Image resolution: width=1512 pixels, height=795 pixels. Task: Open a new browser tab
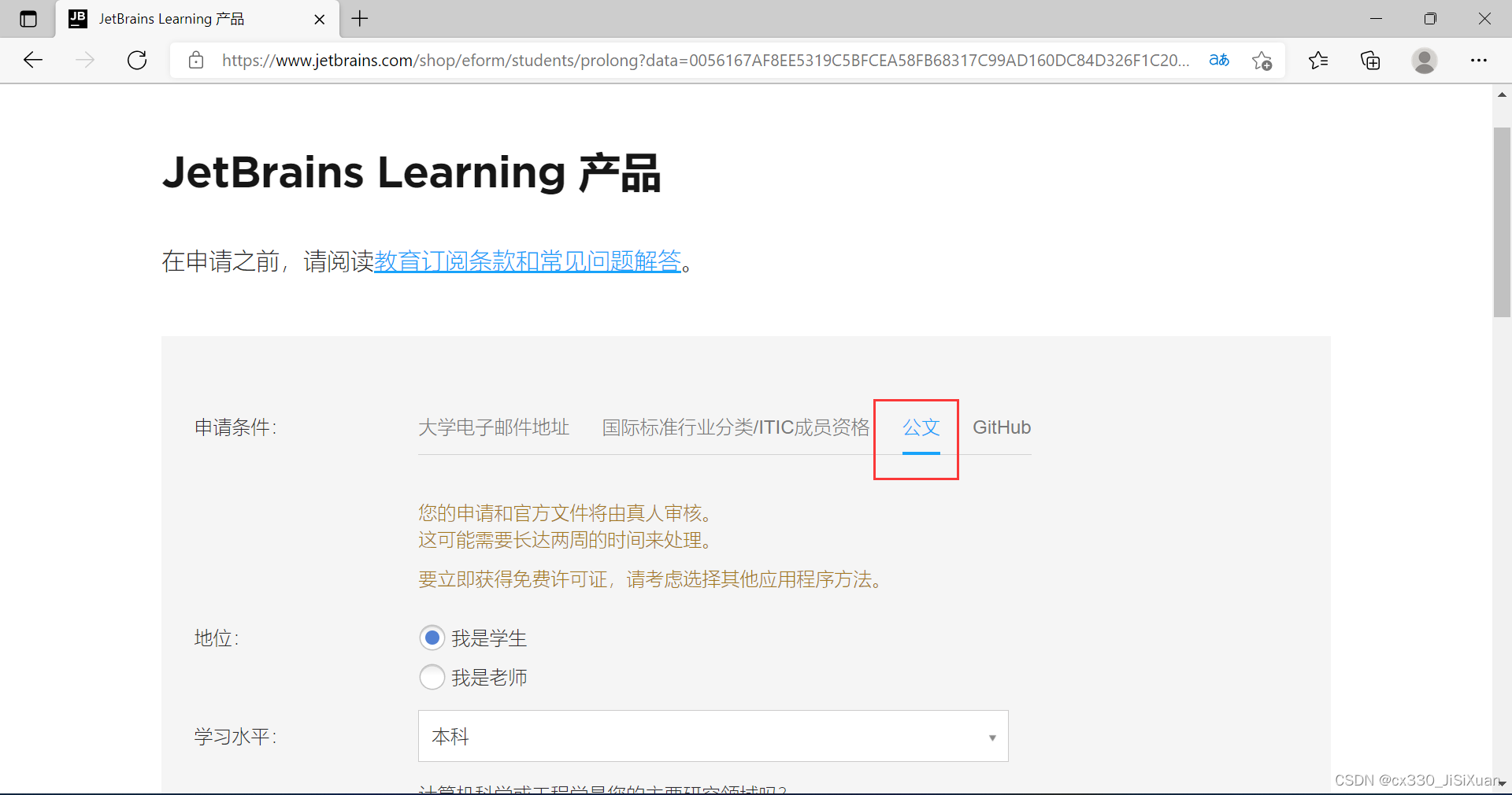pyautogui.click(x=360, y=19)
